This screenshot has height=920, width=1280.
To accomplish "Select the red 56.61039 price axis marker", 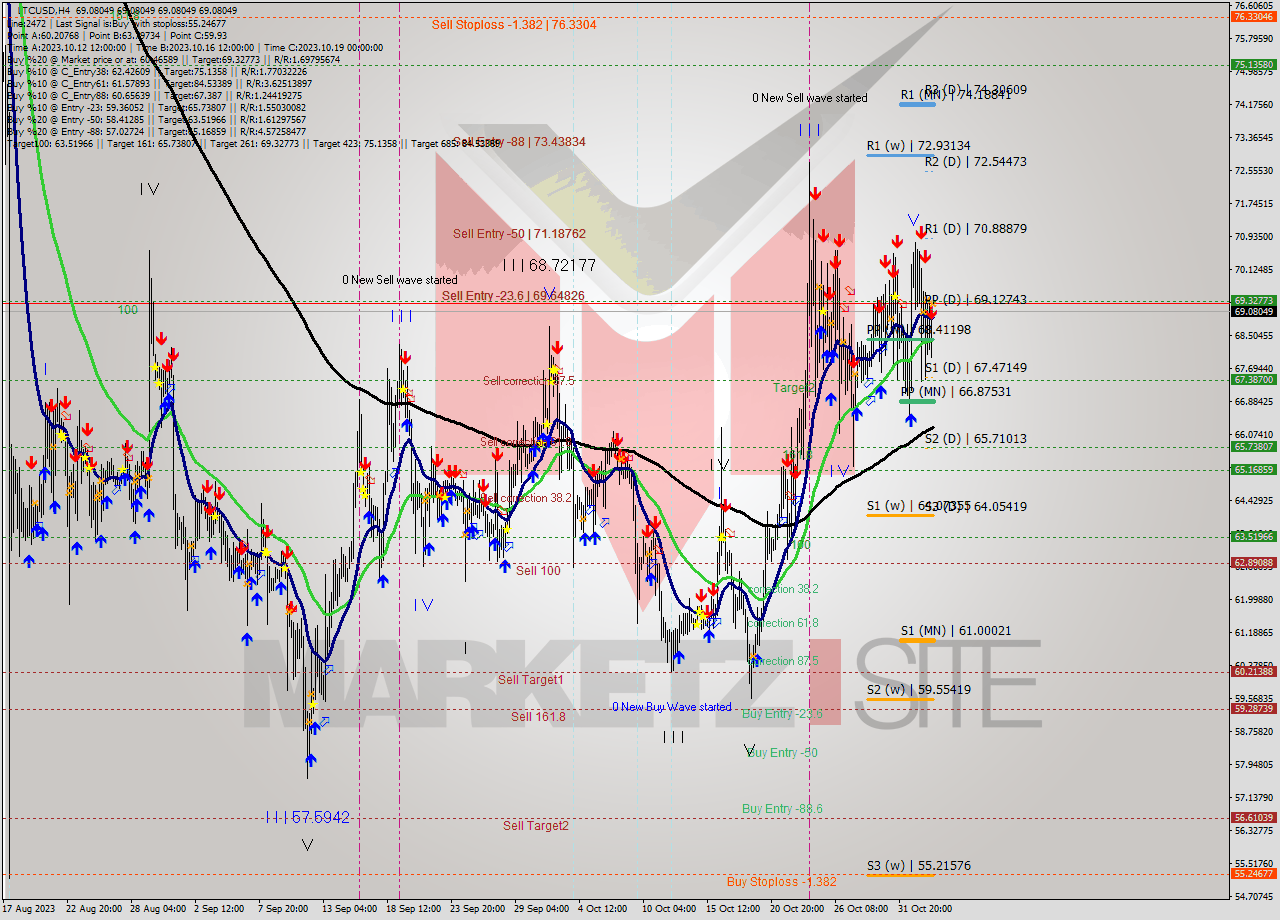I will click(1254, 817).
